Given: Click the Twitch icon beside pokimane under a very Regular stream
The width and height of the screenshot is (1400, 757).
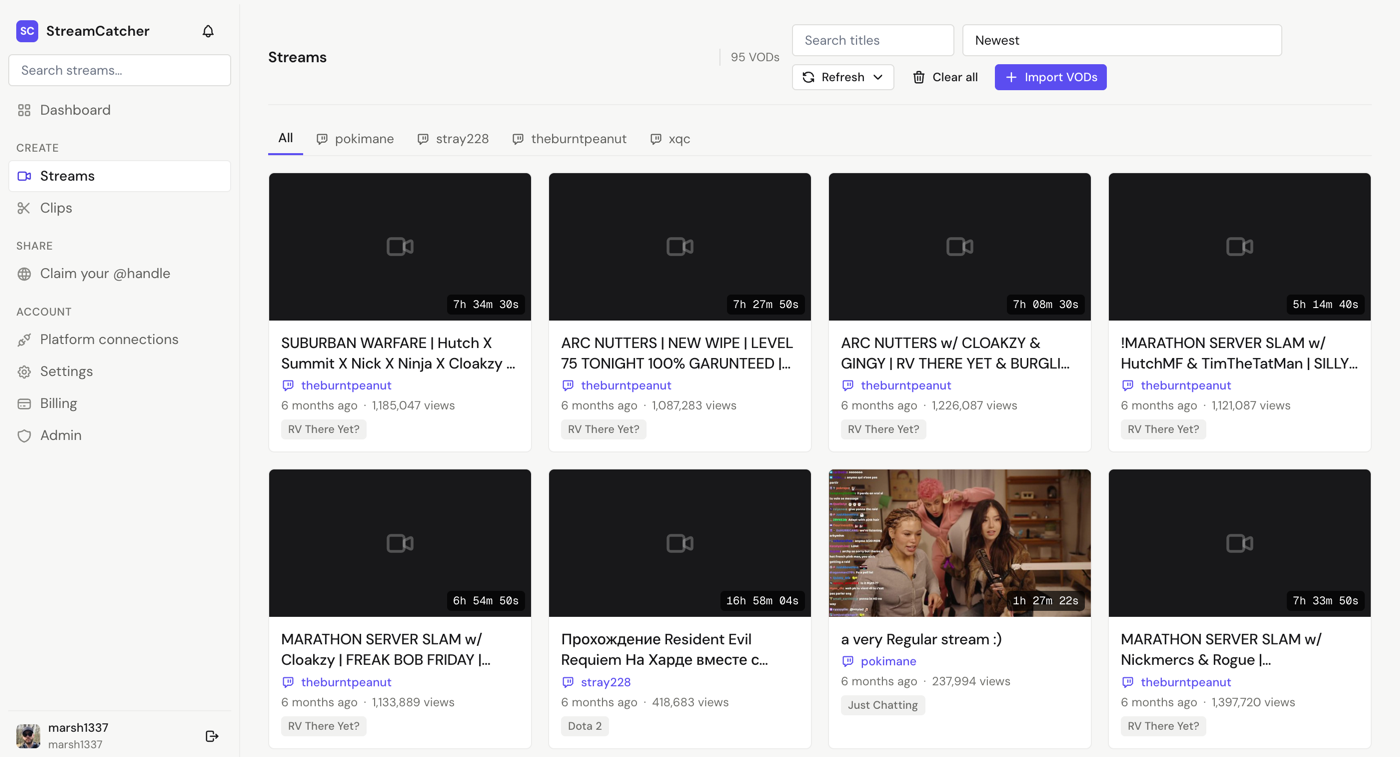Looking at the screenshot, I should coord(848,662).
